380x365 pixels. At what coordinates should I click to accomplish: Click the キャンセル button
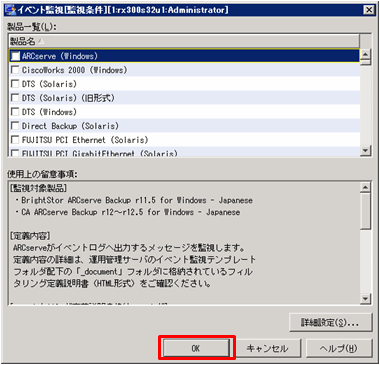(267, 349)
